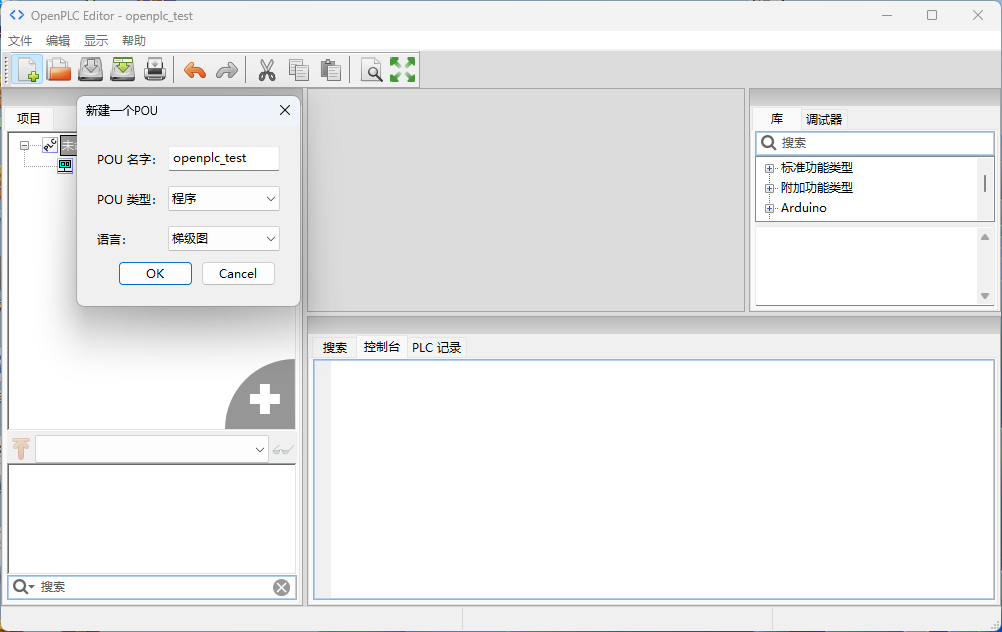The width and height of the screenshot is (1002, 632).
Task: Click the New project toolbar icon
Action: [x=27, y=70]
